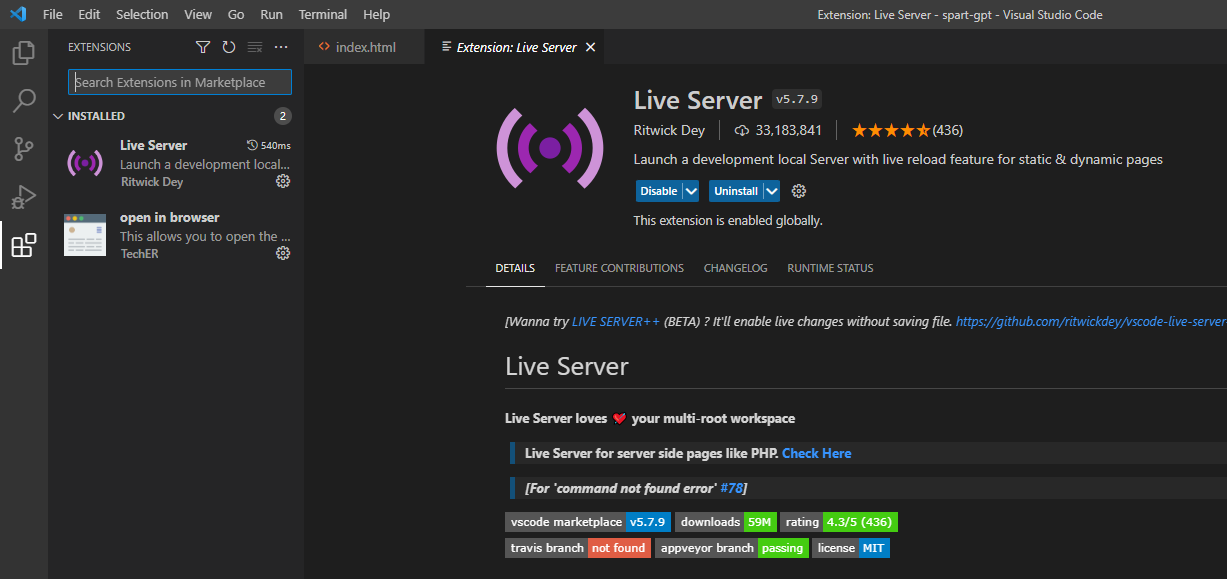Image resolution: width=1227 pixels, height=579 pixels.
Task: Click the Live Server sidebar logo
Action: pyautogui.click(x=85, y=162)
